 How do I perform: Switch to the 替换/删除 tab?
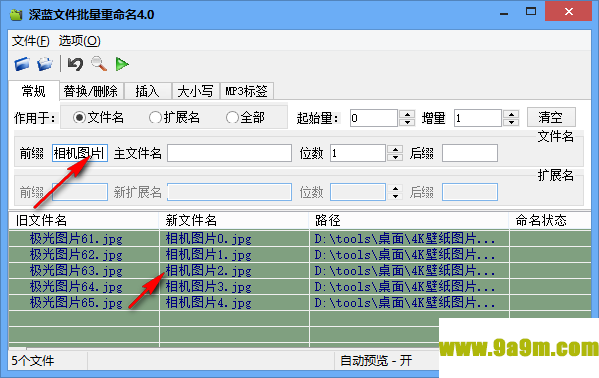coord(91,91)
